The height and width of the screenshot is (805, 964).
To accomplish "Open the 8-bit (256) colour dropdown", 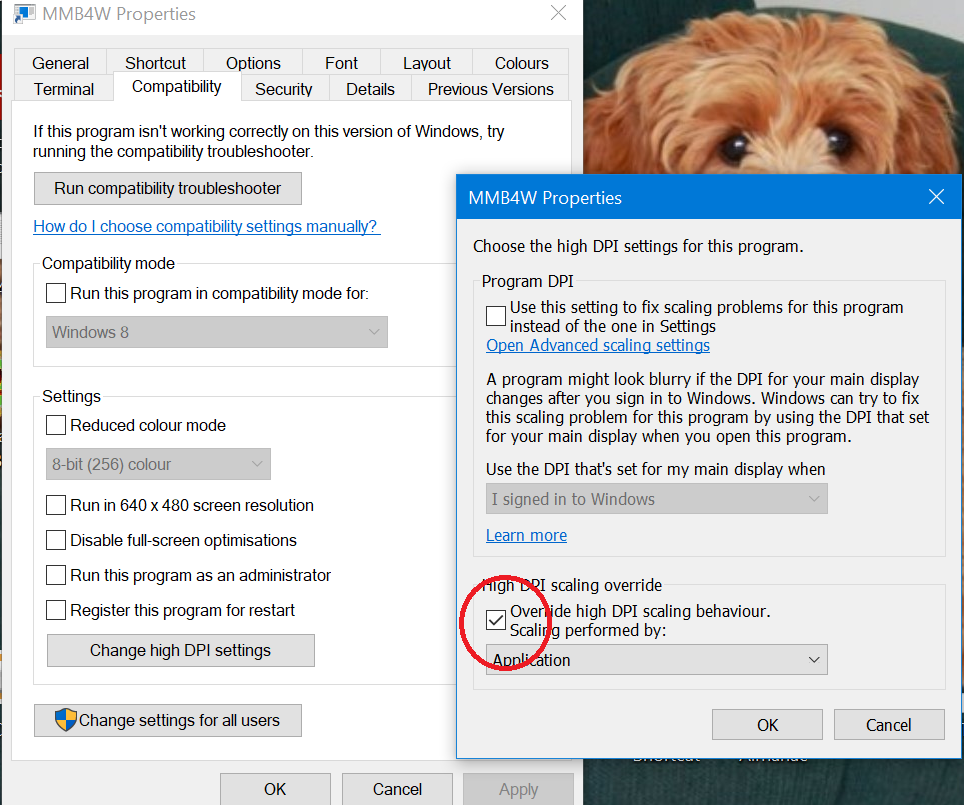I will 158,464.
